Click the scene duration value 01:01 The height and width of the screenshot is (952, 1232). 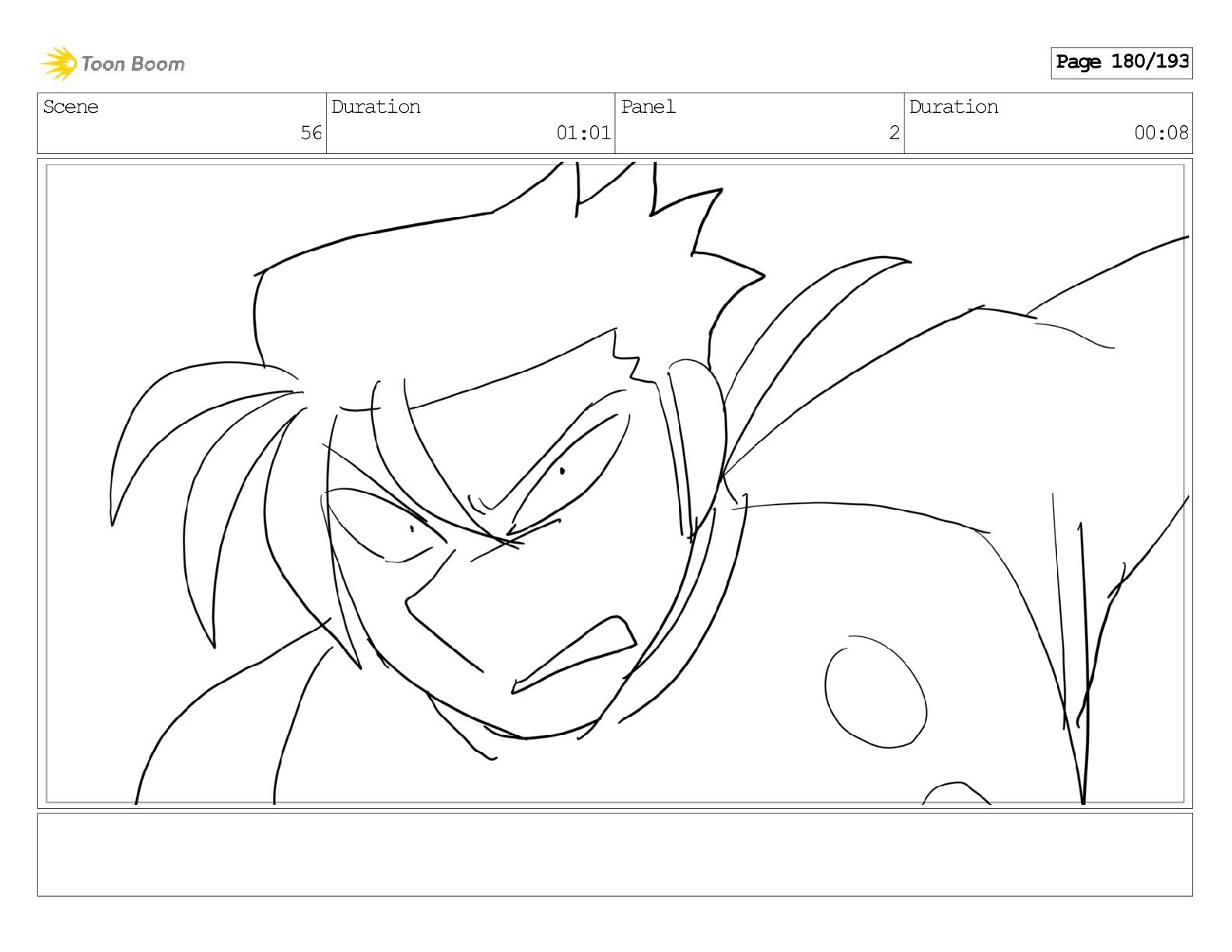tap(583, 133)
